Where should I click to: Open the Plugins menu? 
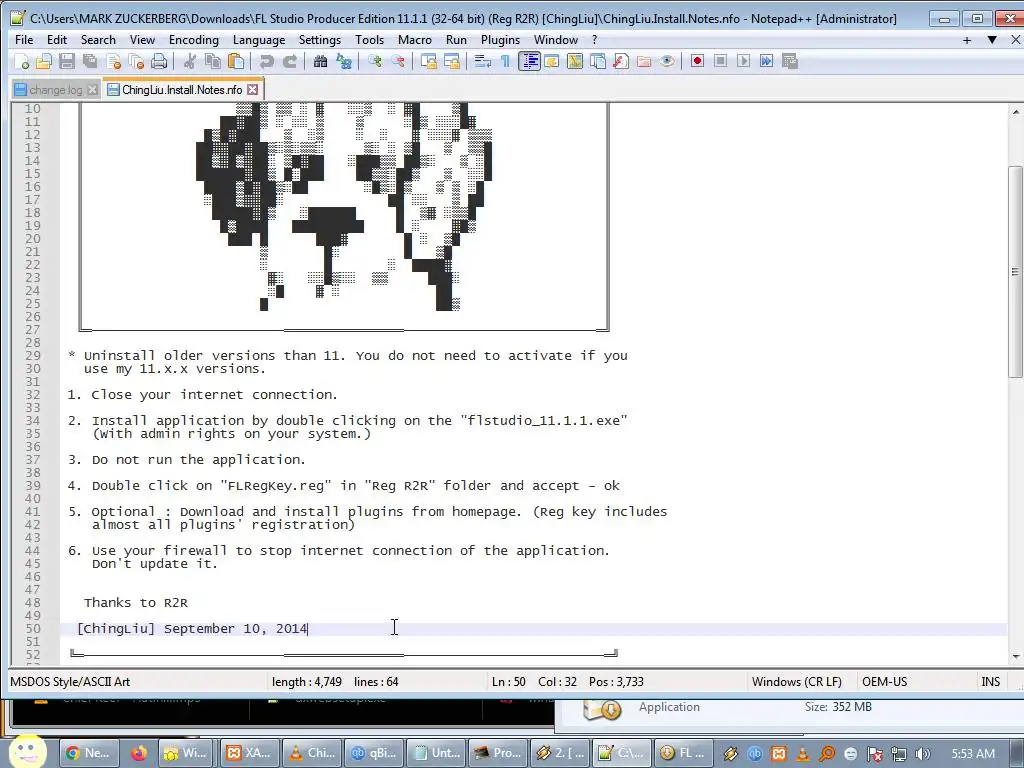point(500,40)
